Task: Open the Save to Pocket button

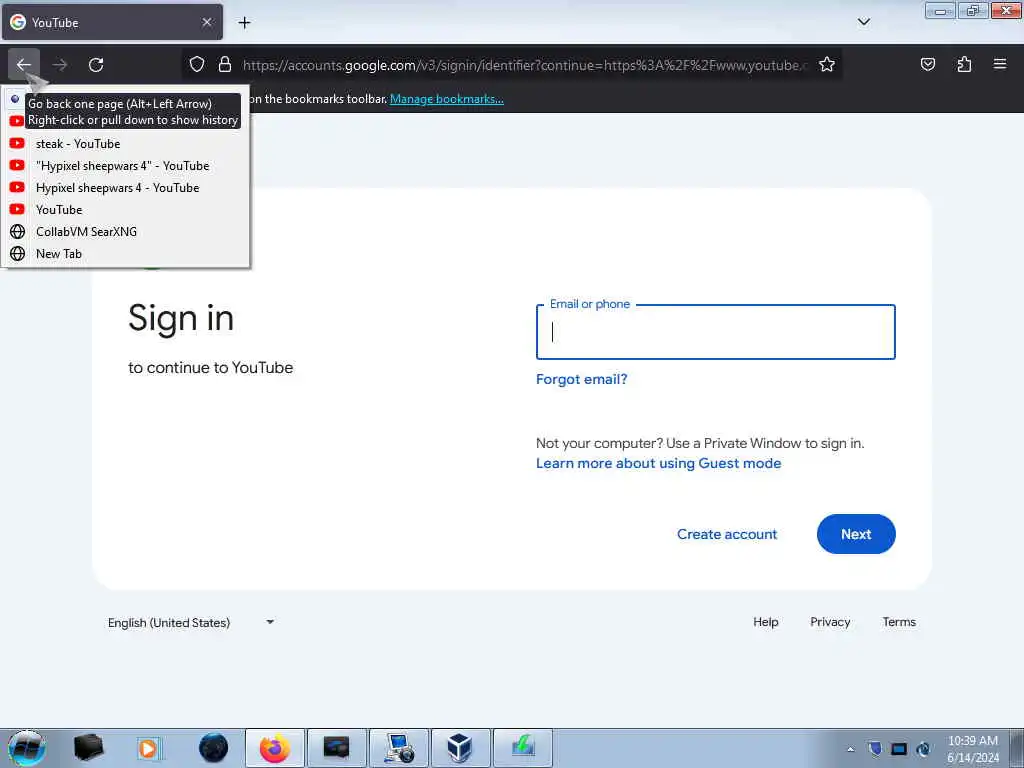Action: point(927,65)
